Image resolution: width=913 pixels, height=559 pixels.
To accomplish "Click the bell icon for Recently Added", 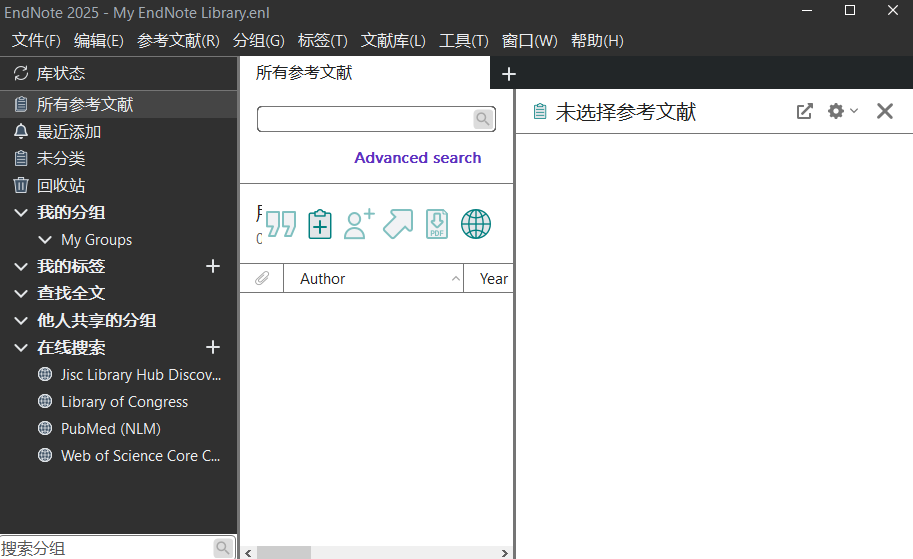I will tap(21, 132).
